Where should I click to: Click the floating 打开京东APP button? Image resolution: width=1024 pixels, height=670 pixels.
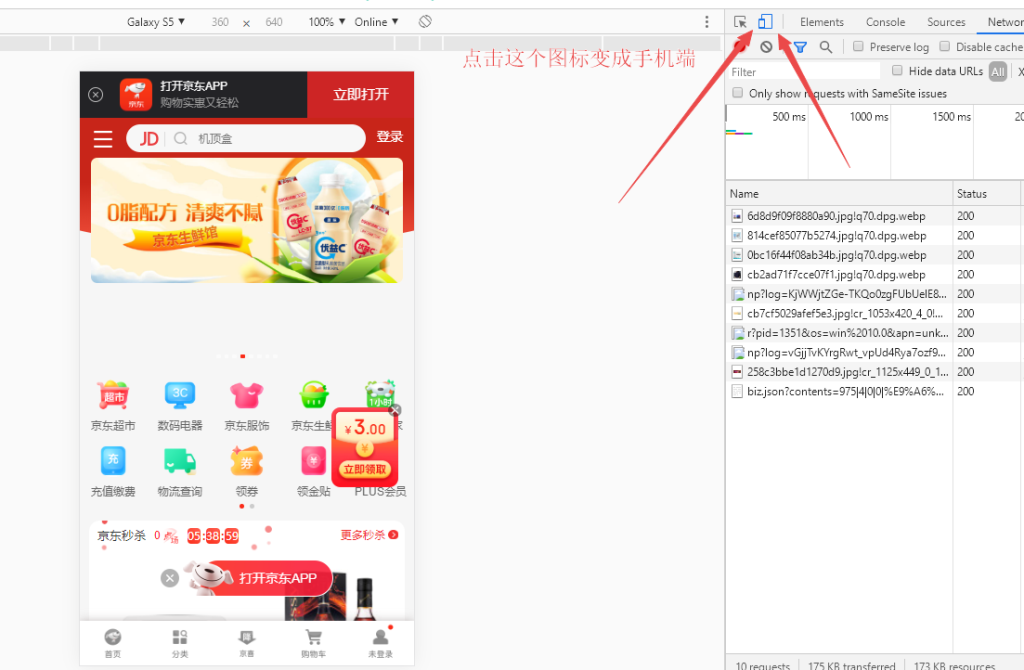277,578
